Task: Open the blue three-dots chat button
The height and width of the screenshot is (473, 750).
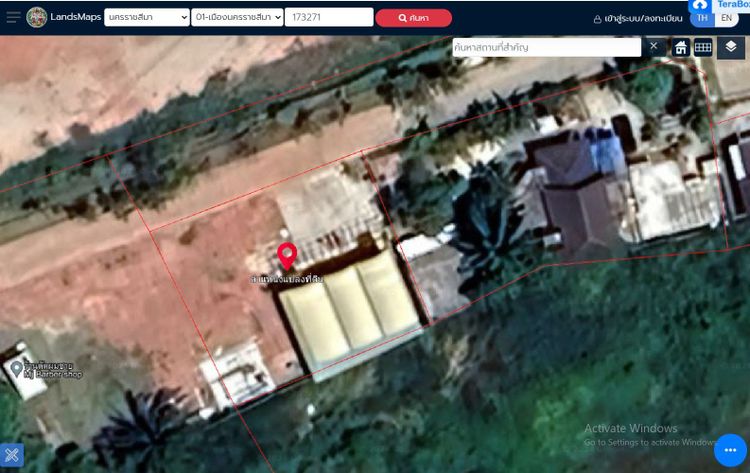Action: click(731, 450)
